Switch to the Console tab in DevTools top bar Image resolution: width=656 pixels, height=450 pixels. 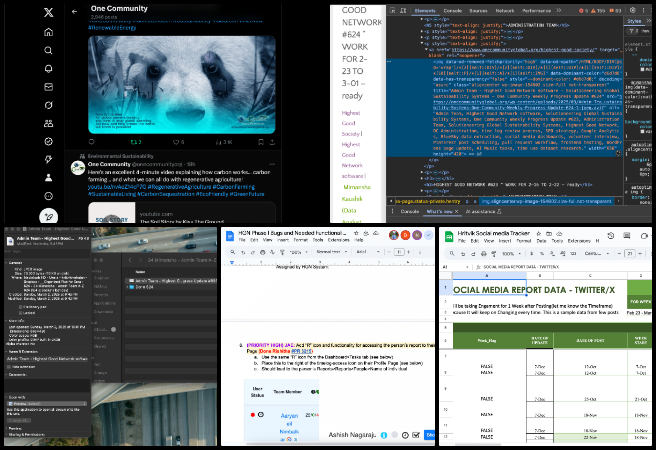[453, 11]
